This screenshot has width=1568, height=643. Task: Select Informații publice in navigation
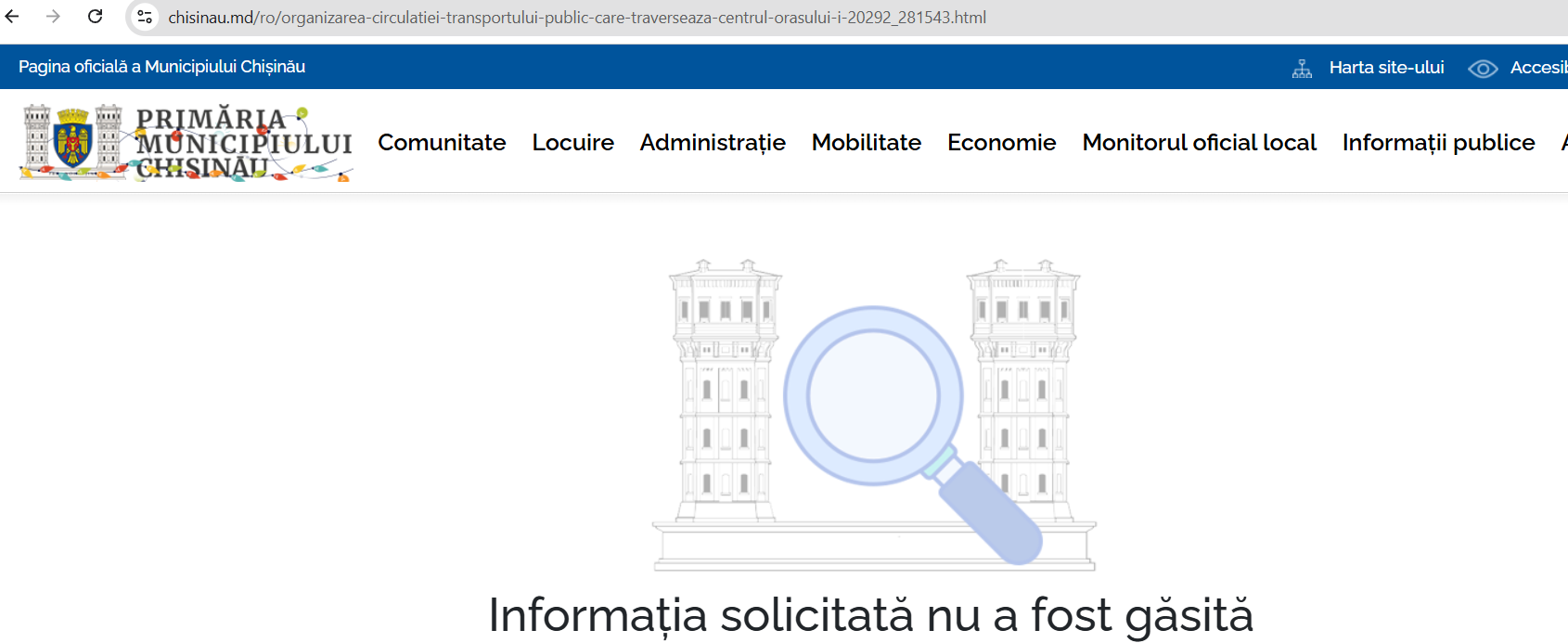point(1438,142)
